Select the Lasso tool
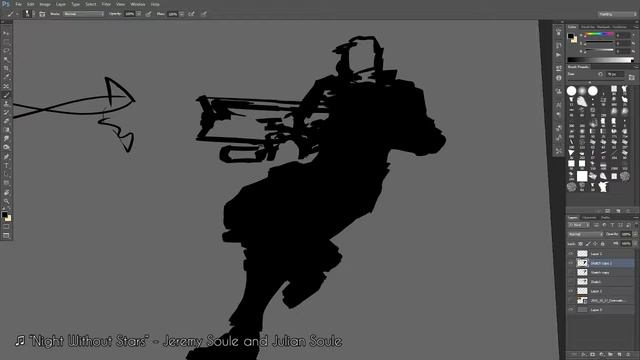The width and height of the screenshot is (640, 360). click(x=6, y=51)
